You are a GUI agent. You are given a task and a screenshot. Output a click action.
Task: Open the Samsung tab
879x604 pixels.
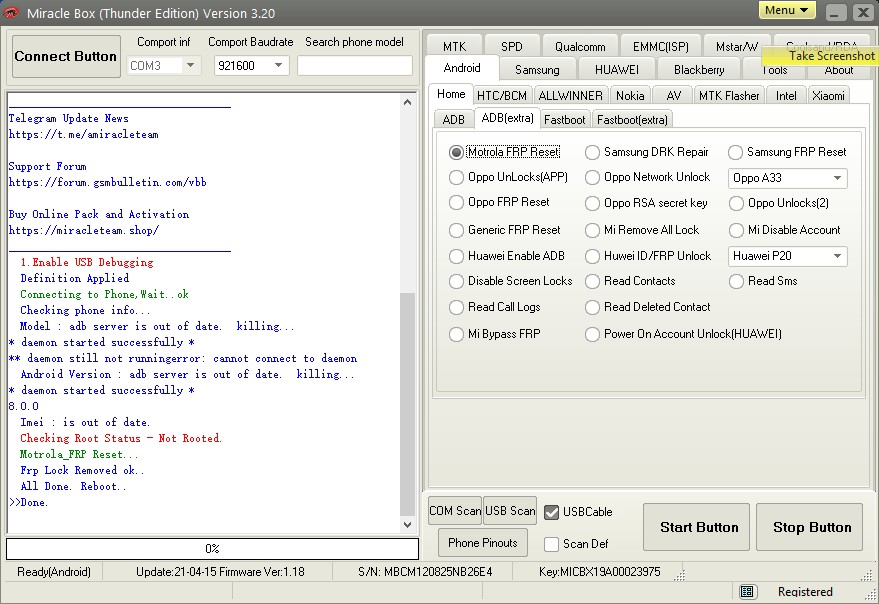pyautogui.click(x=537, y=70)
